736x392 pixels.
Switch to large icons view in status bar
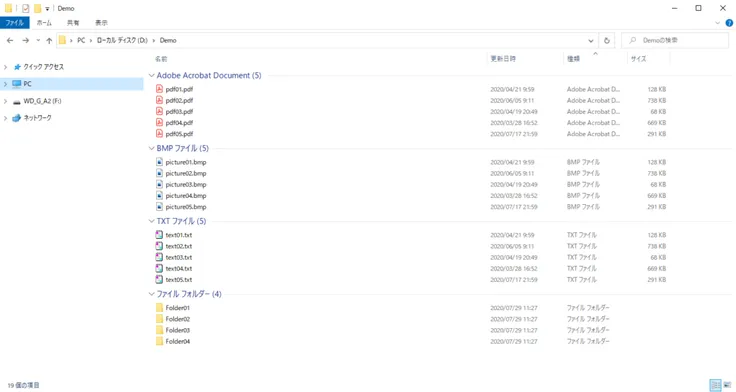(x=727, y=385)
